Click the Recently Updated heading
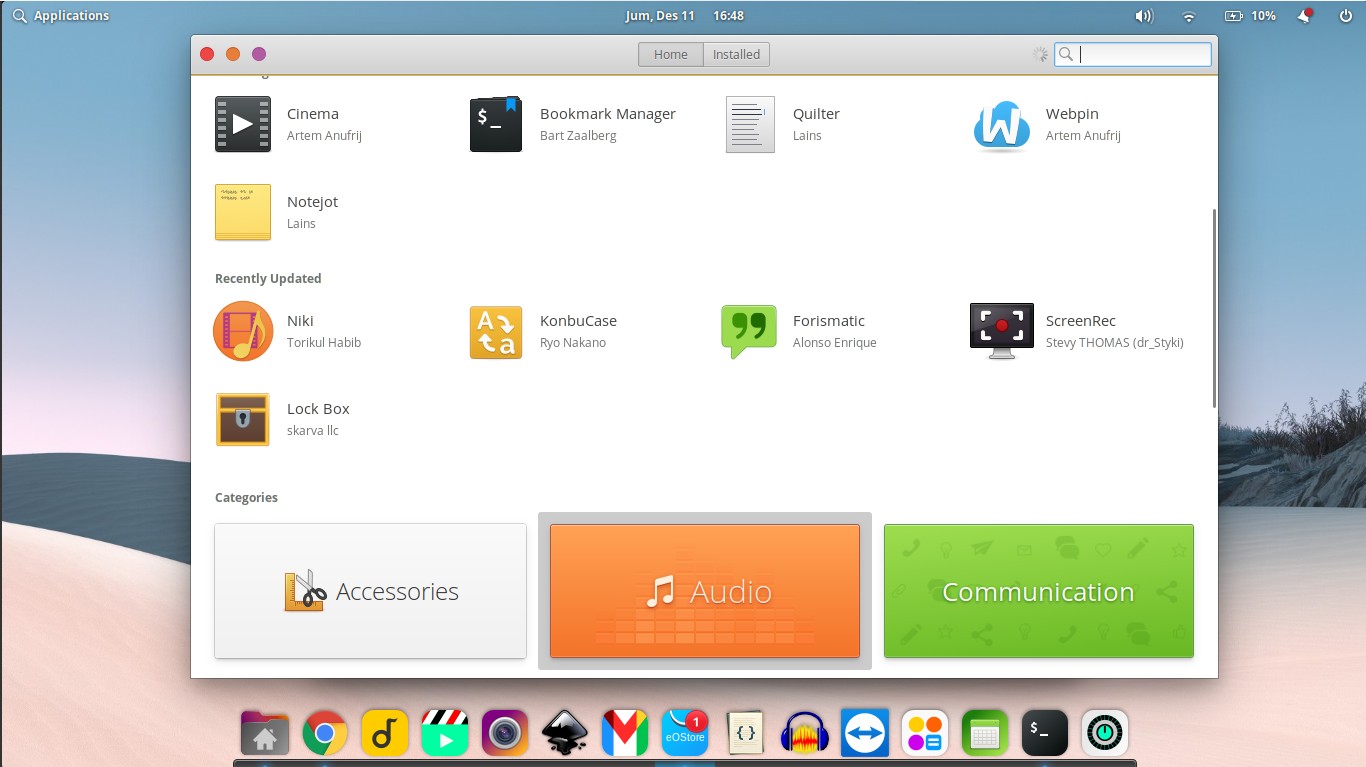The width and height of the screenshot is (1366, 767). 268,279
